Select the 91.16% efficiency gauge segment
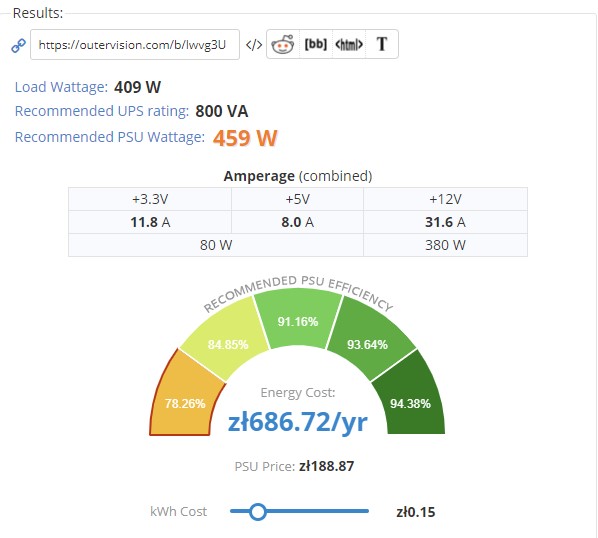The height and width of the screenshot is (538, 598). click(297, 318)
